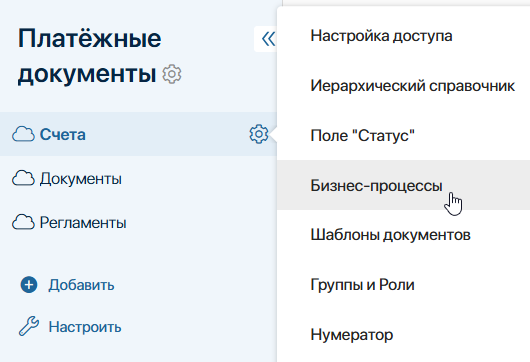
Task: Open Бизнес-процессы menu item
Action: pos(403,185)
